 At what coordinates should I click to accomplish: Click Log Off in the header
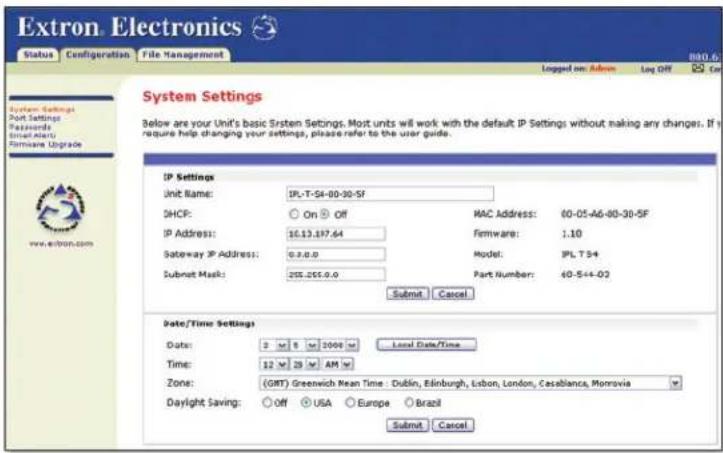[x=656, y=69]
